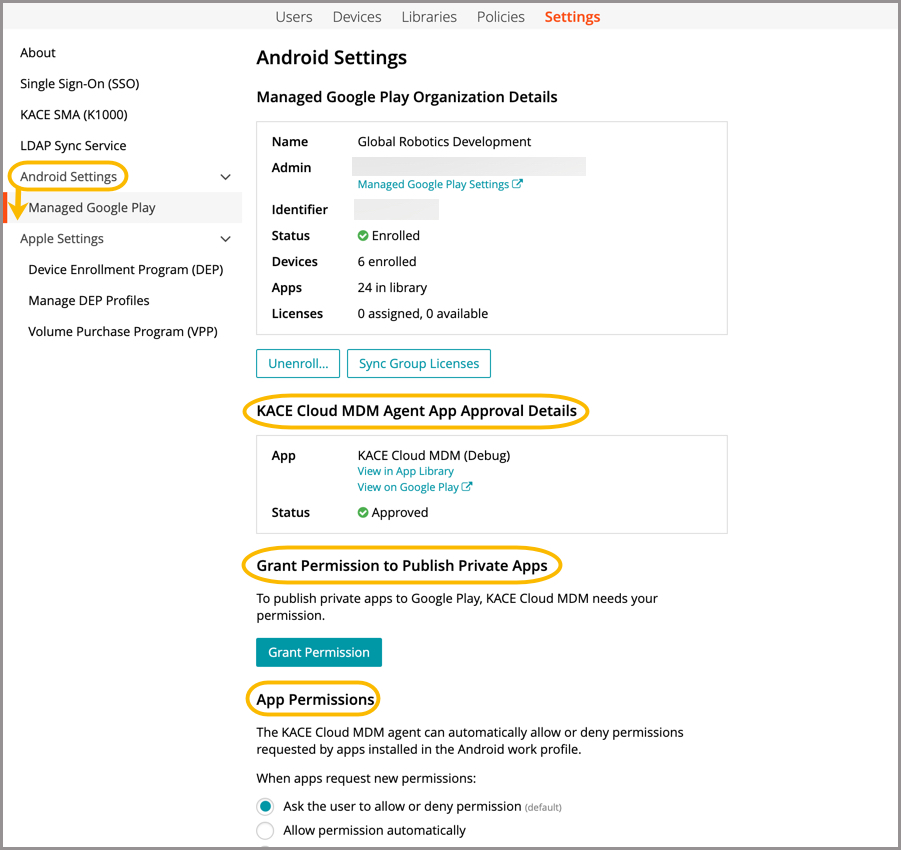
Task: Collapse the Android Settings chevron
Action: click(225, 177)
